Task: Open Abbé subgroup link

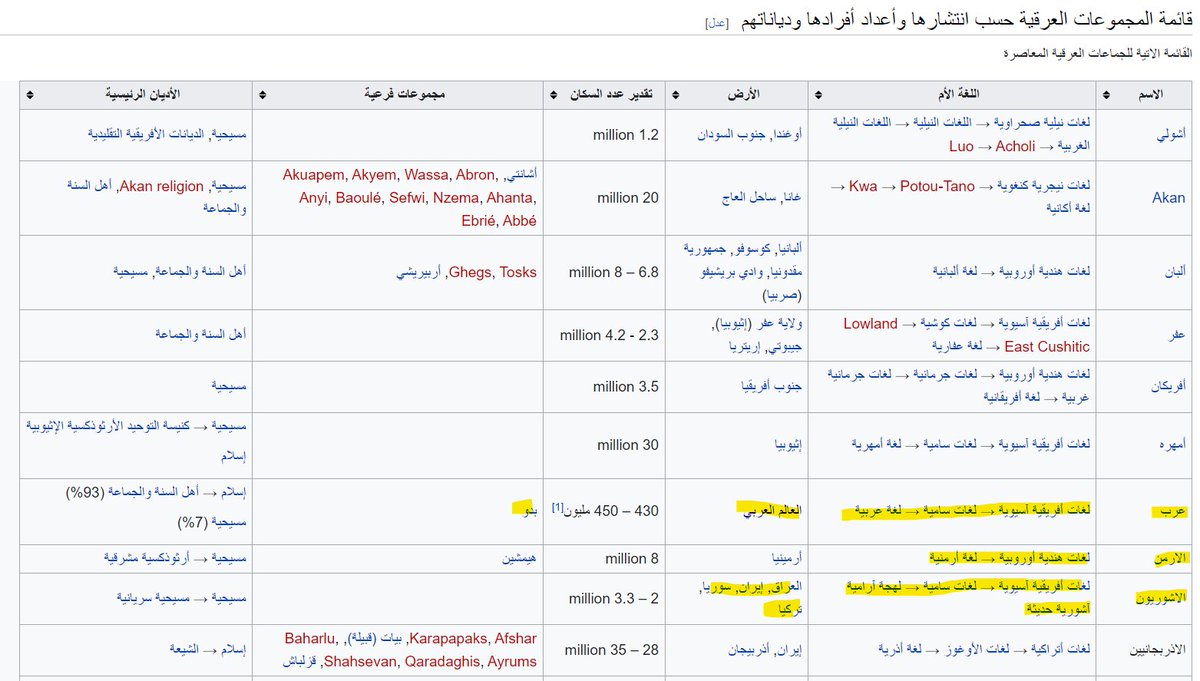Action: point(519,221)
